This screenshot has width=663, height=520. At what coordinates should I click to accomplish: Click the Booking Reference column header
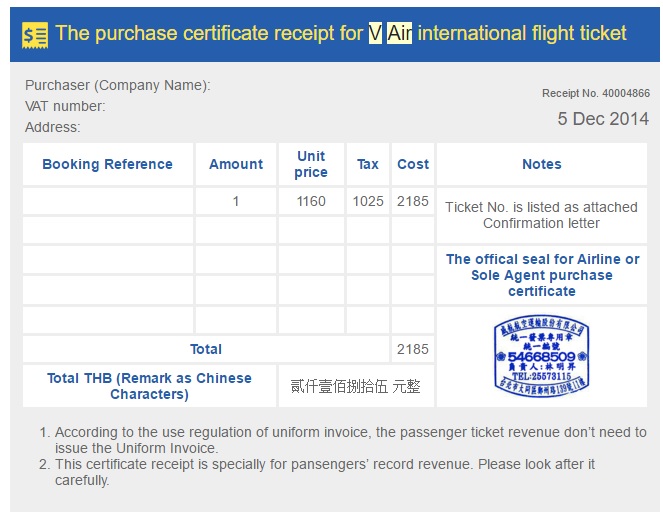click(107, 164)
